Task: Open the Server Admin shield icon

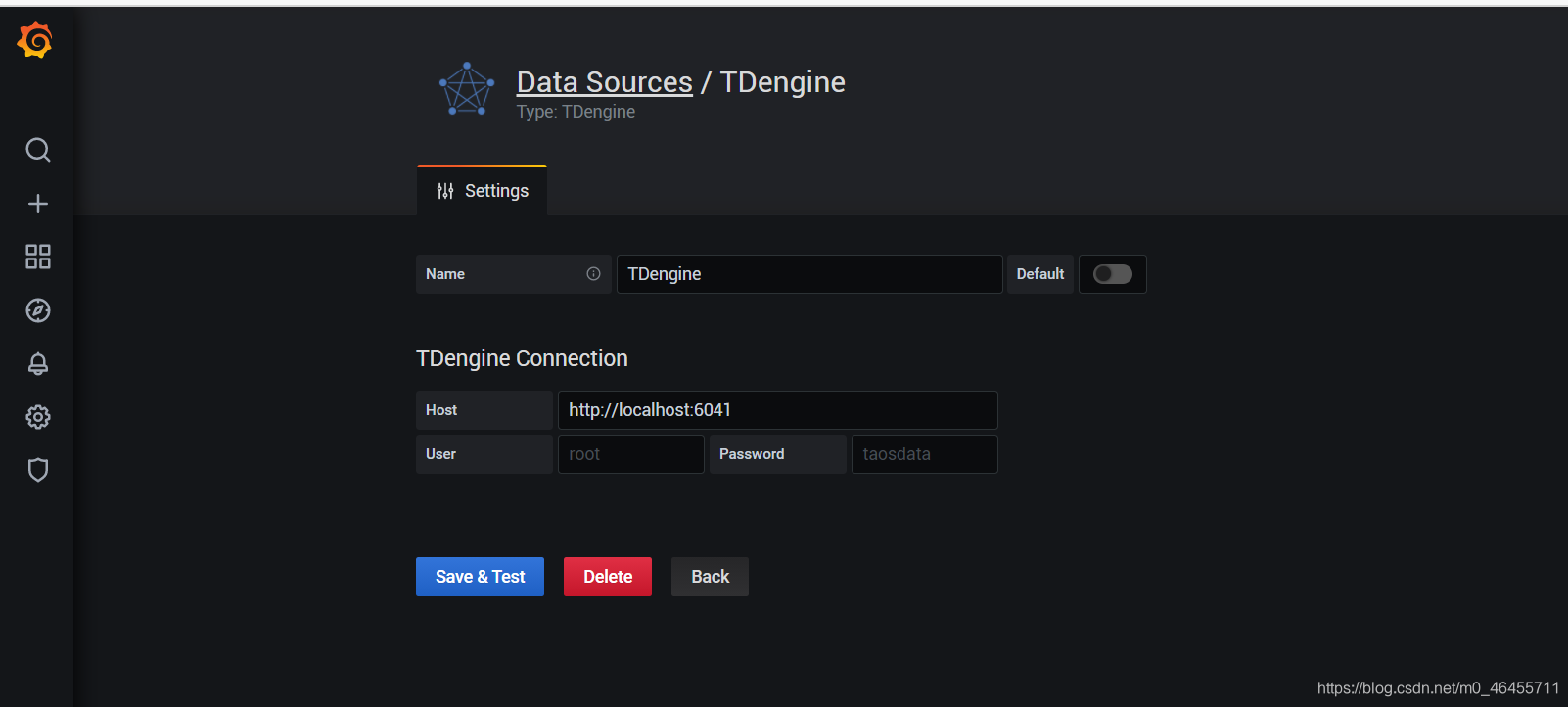Action: [x=38, y=470]
